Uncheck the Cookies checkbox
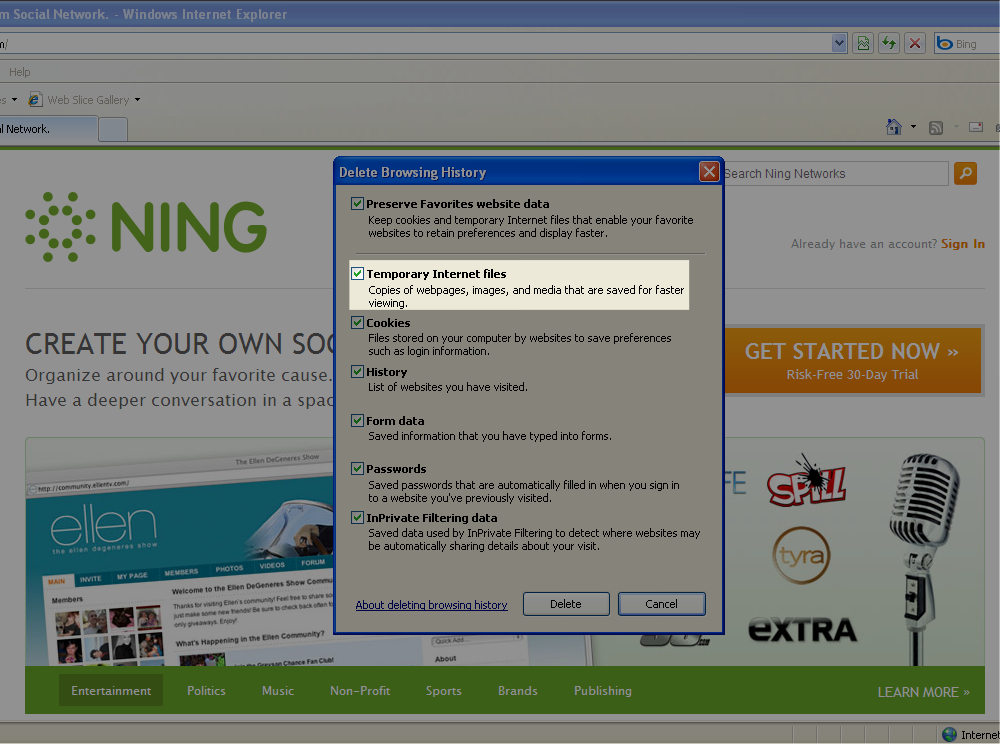 coord(358,323)
